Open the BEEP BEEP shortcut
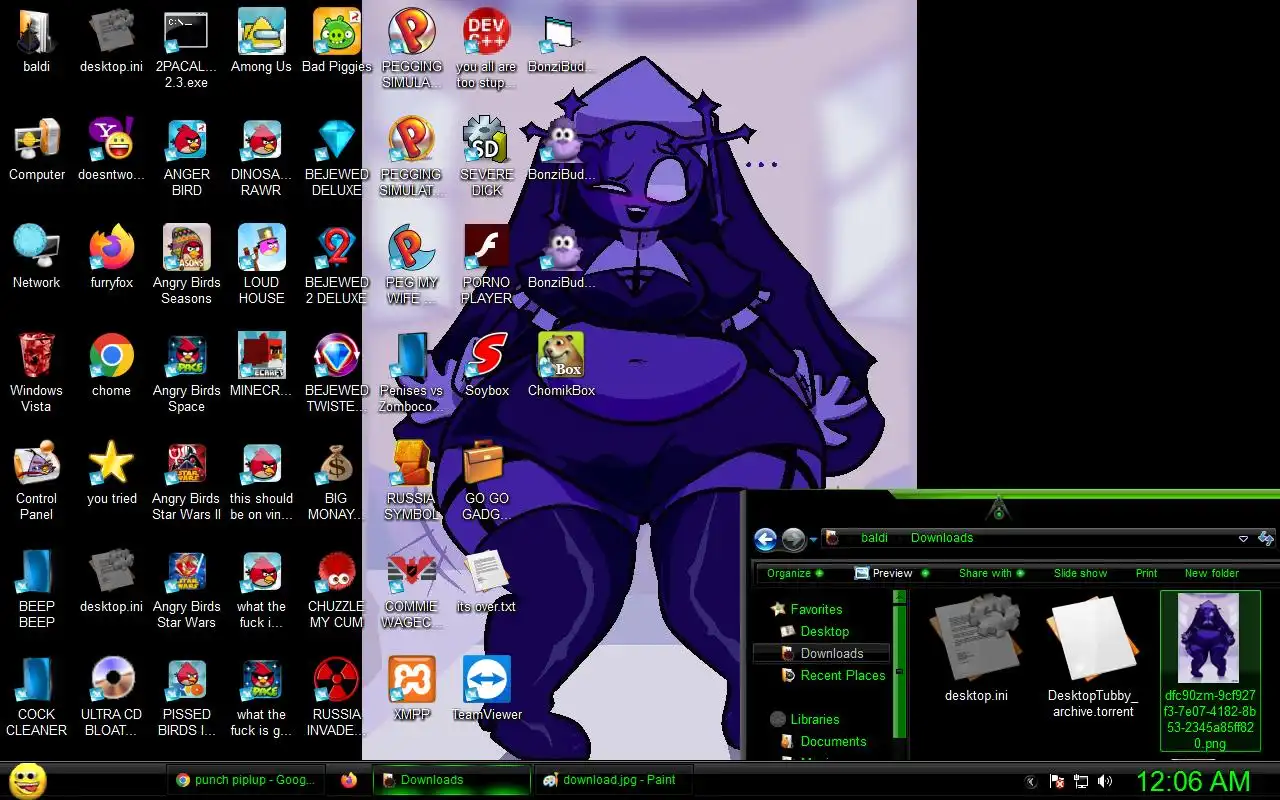The height and width of the screenshot is (800, 1280). pos(37,589)
